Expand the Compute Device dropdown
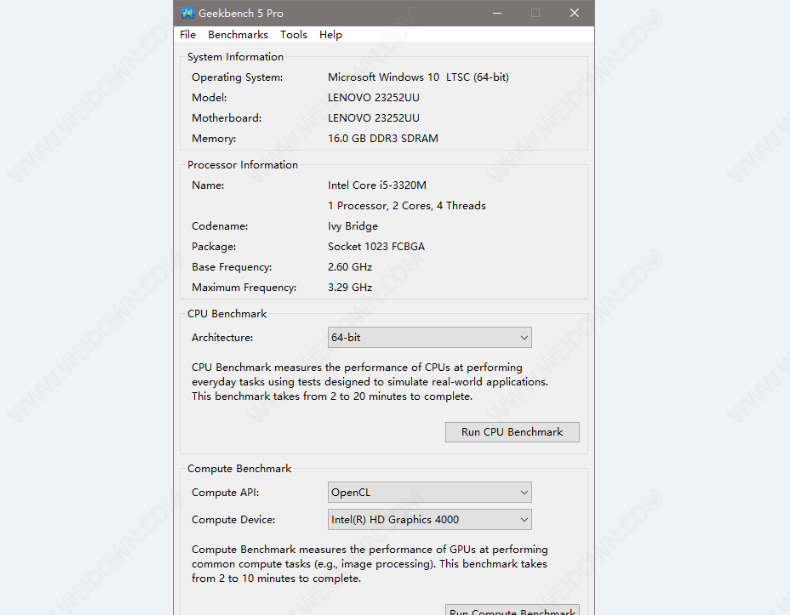The height and width of the screenshot is (615, 790). [430, 519]
